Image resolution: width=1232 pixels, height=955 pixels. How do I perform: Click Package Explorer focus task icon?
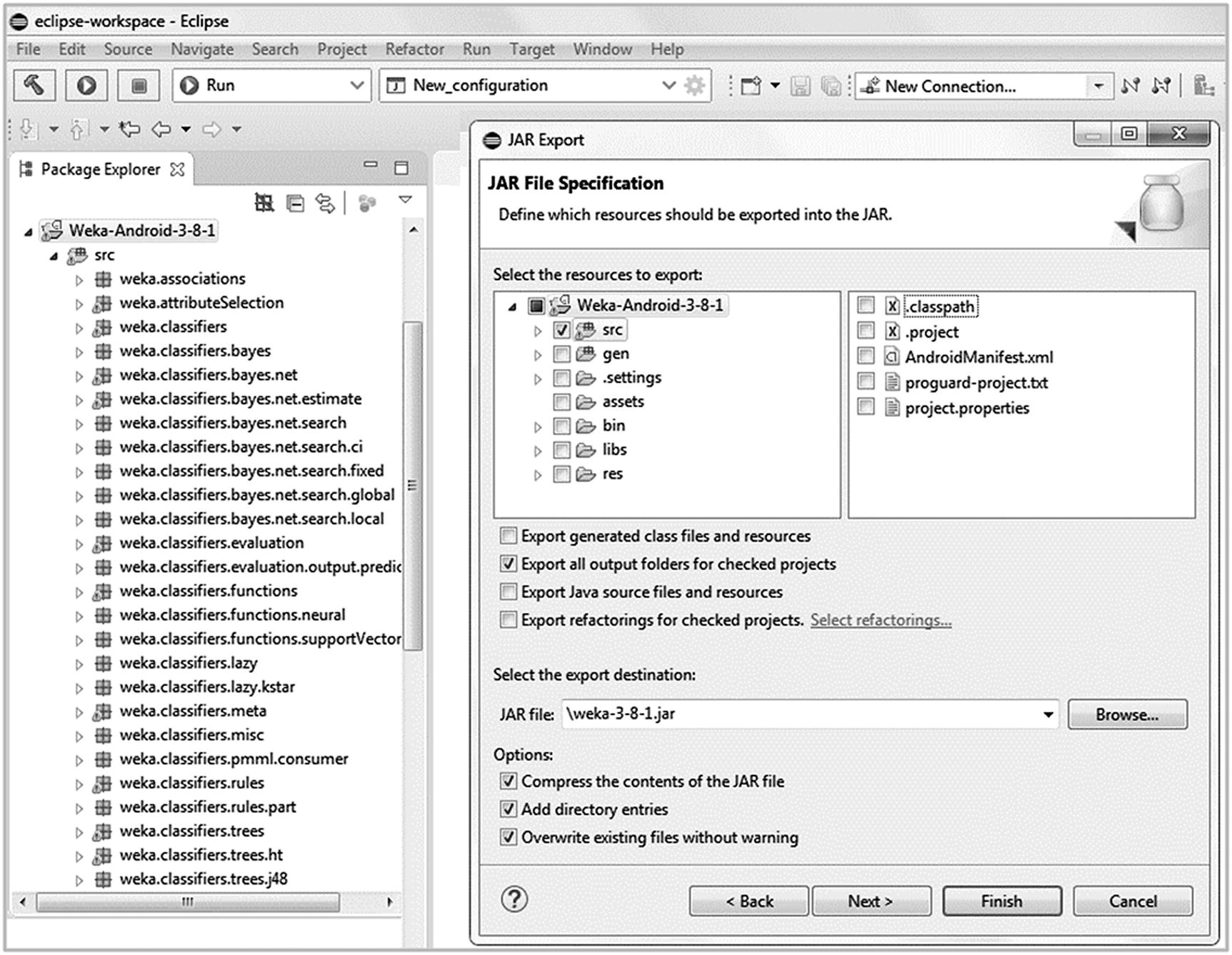pos(367,204)
